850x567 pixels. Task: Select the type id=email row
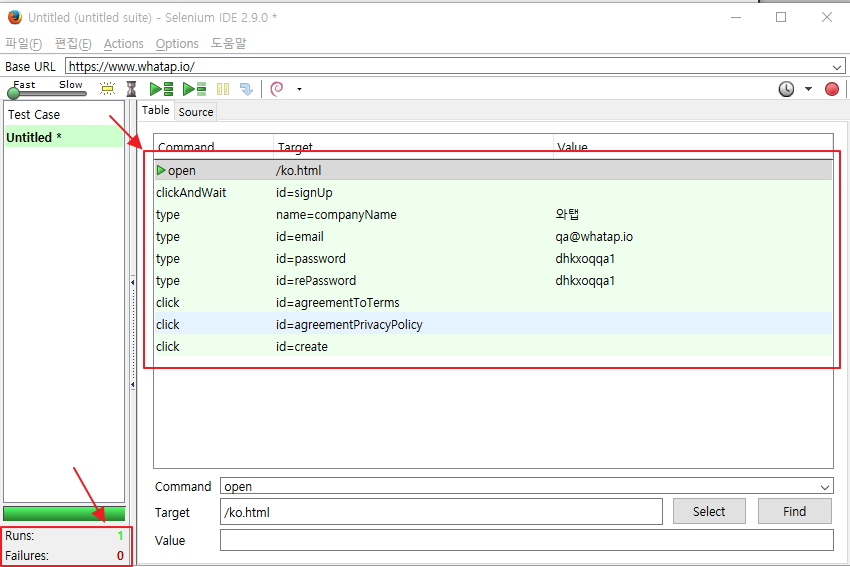point(493,236)
